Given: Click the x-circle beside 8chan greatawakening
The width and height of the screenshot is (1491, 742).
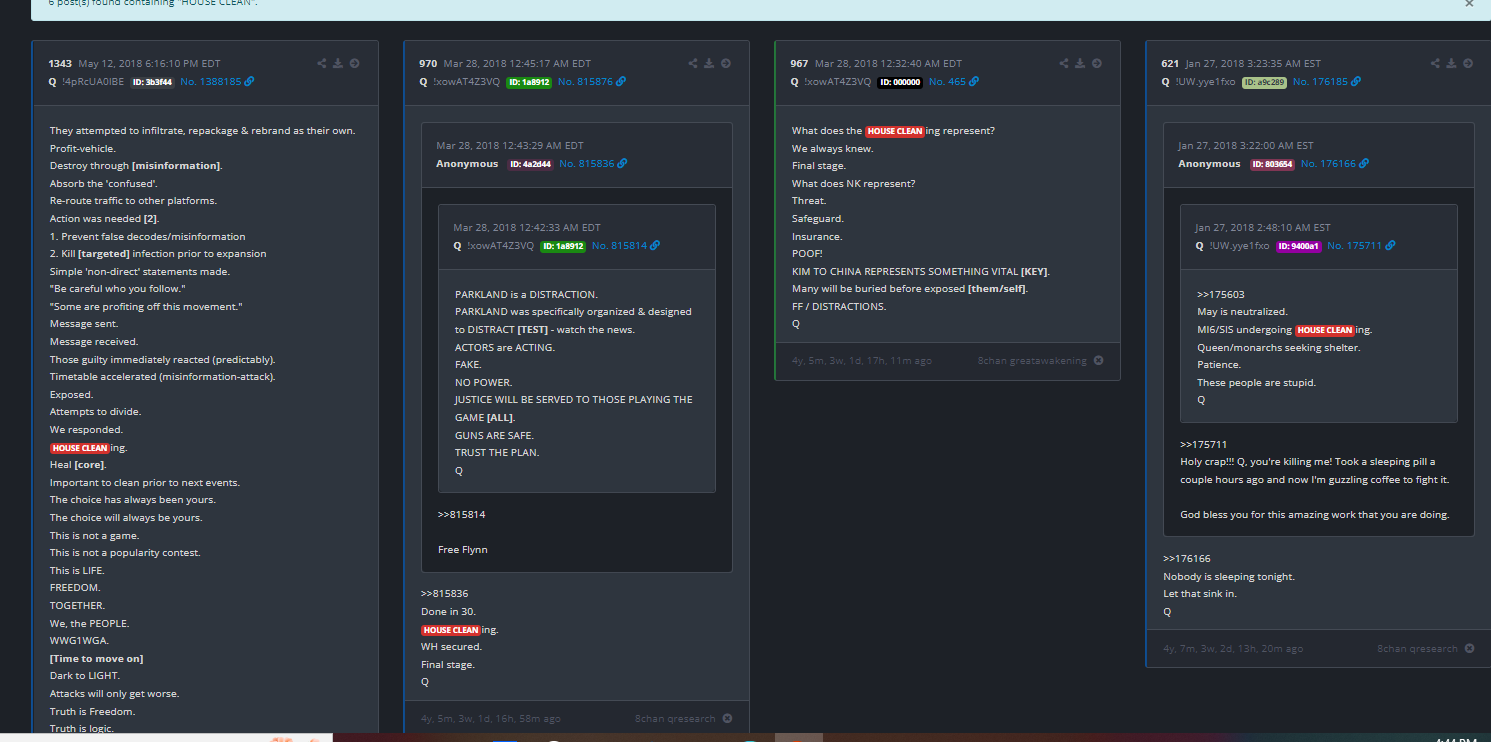Looking at the screenshot, I should point(1098,360).
